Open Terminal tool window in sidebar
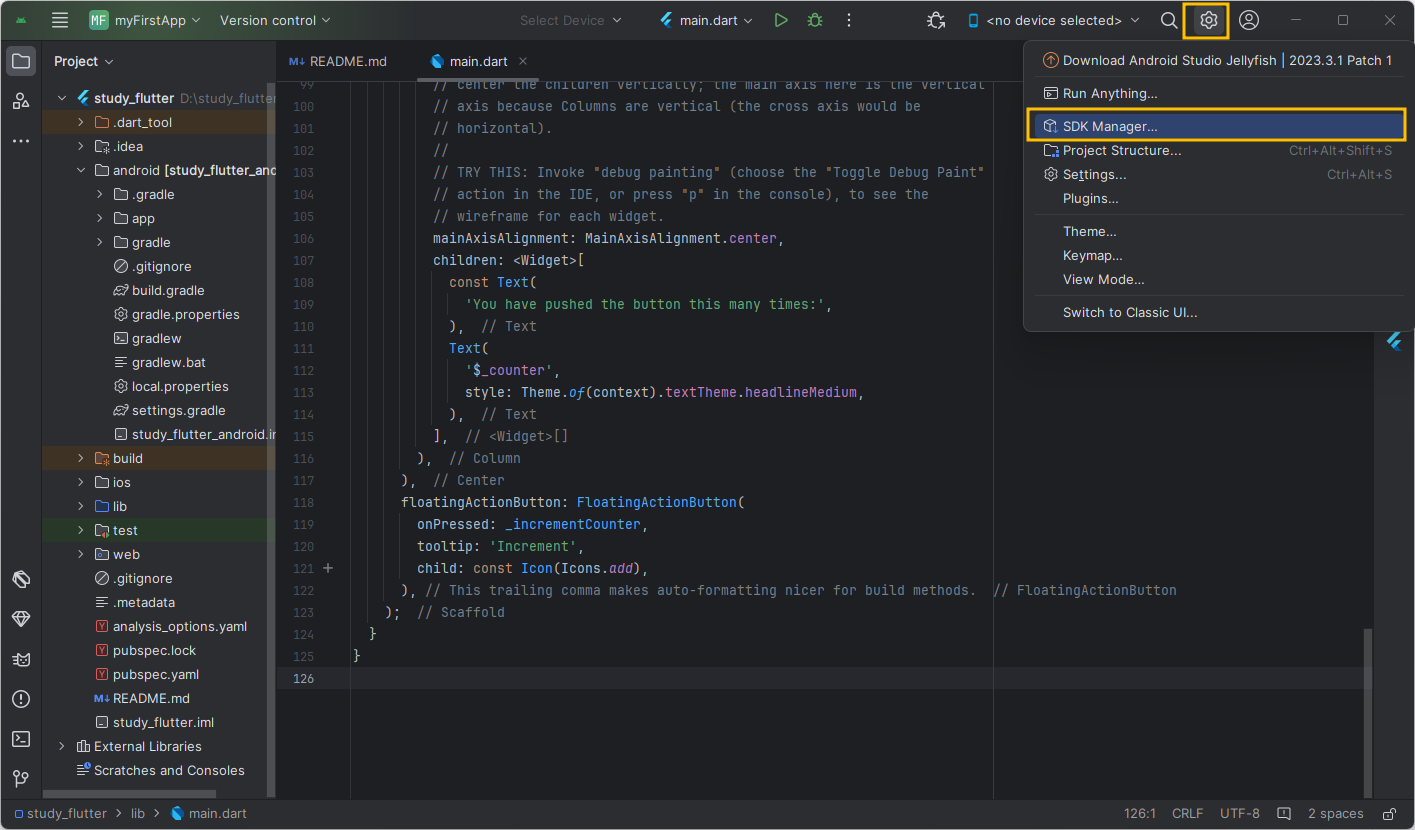 click(21, 739)
